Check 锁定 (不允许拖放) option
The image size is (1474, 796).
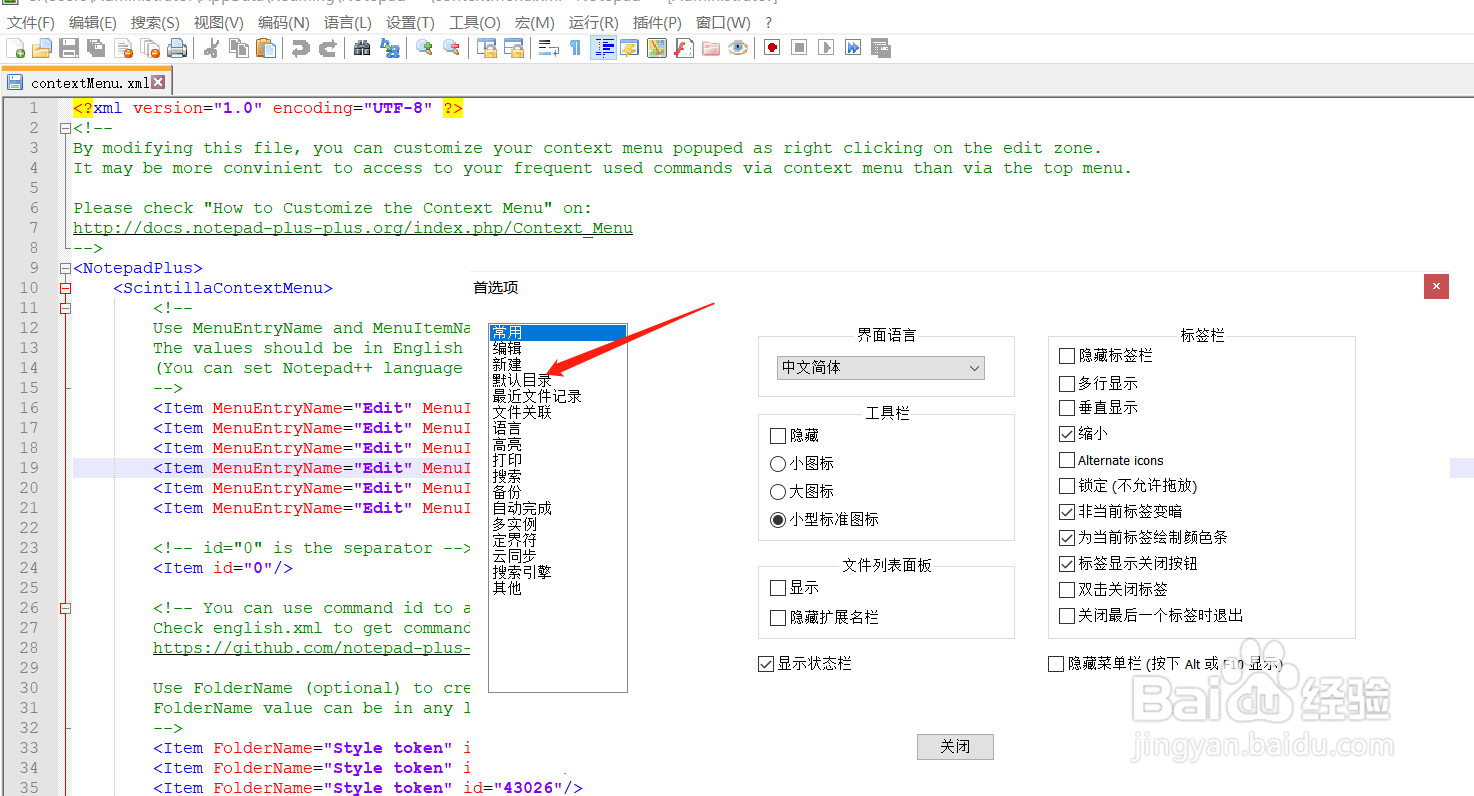[1067, 486]
